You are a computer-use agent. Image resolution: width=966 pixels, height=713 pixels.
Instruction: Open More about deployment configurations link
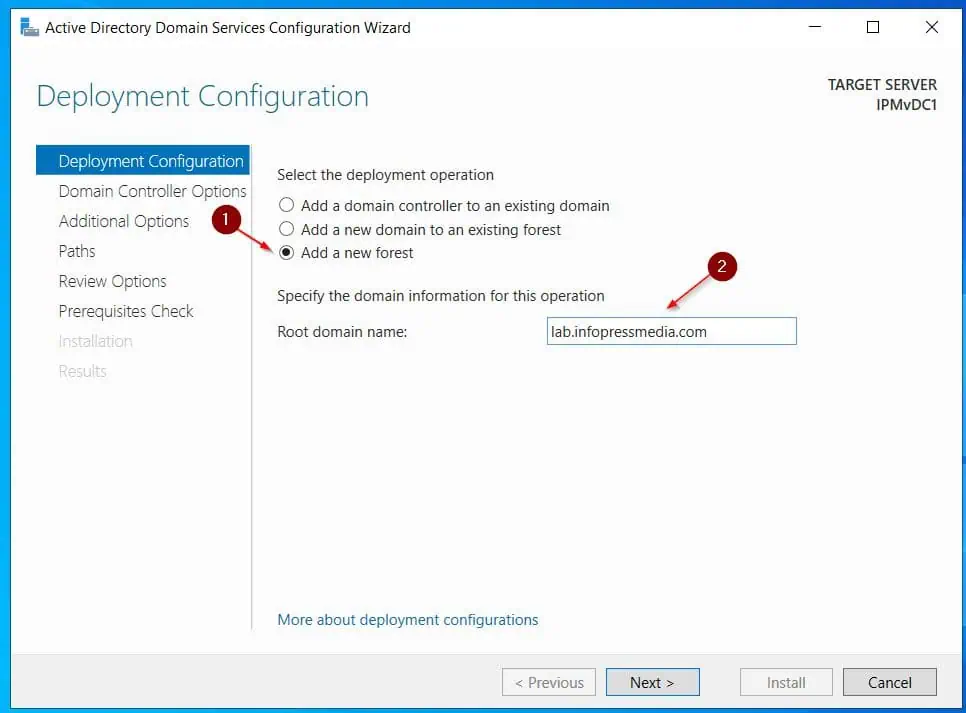pos(408,619)
